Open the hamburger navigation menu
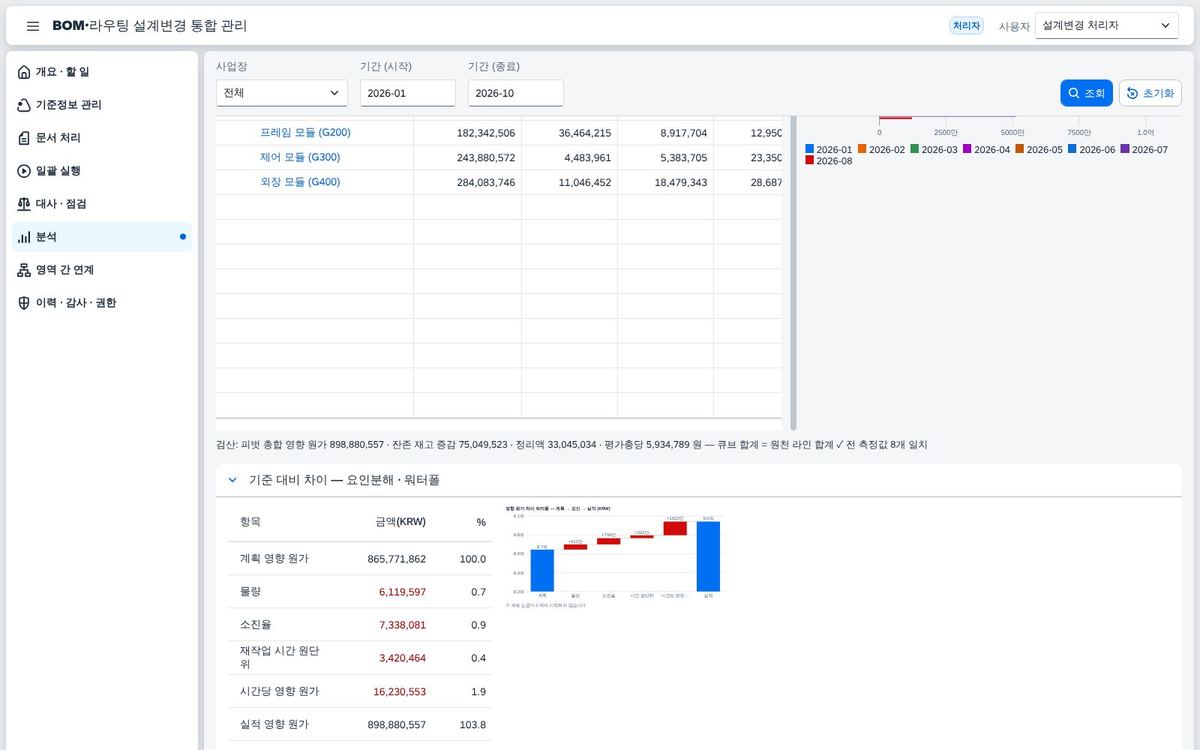Viewport: 1200px width, 750px height. (33, 26)
